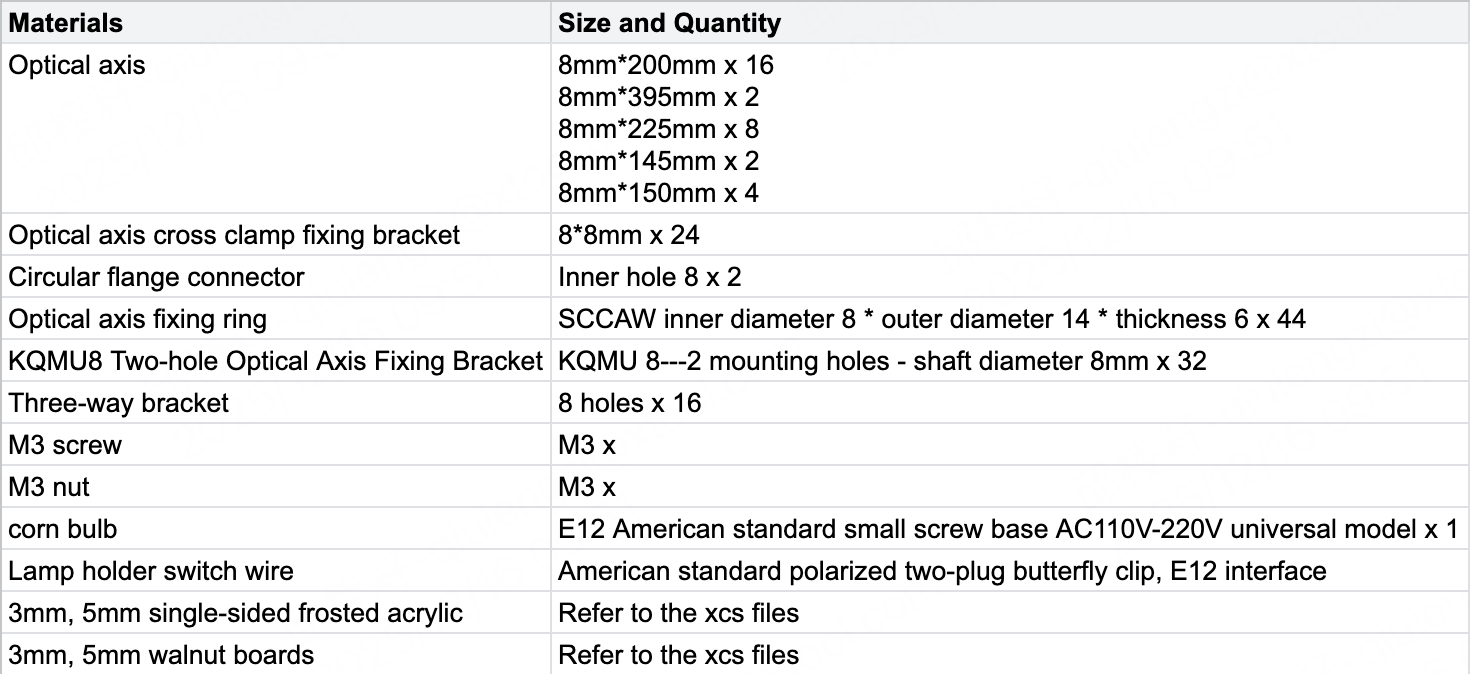Image resolution: width=1470 pixels, height=674 pixels.
Task: Select the 8mm*225mm x 8 line
Action: point(659,130)
